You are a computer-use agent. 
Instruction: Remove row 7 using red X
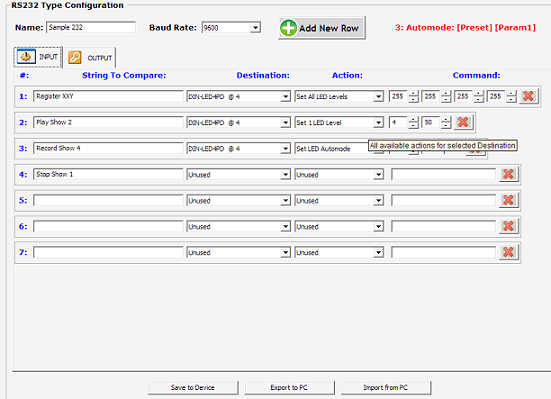pyautogui.click(x=508, y=252)
